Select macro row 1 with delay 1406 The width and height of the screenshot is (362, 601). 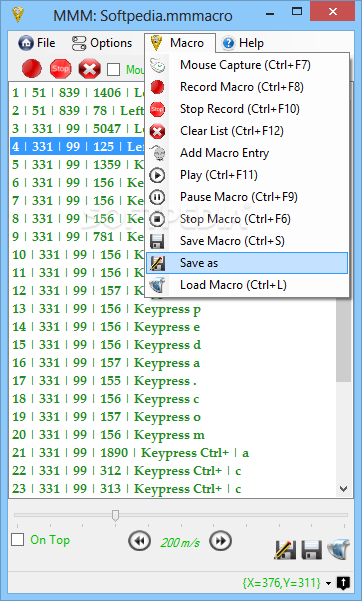pyautogui.click(x=77, y=93)
